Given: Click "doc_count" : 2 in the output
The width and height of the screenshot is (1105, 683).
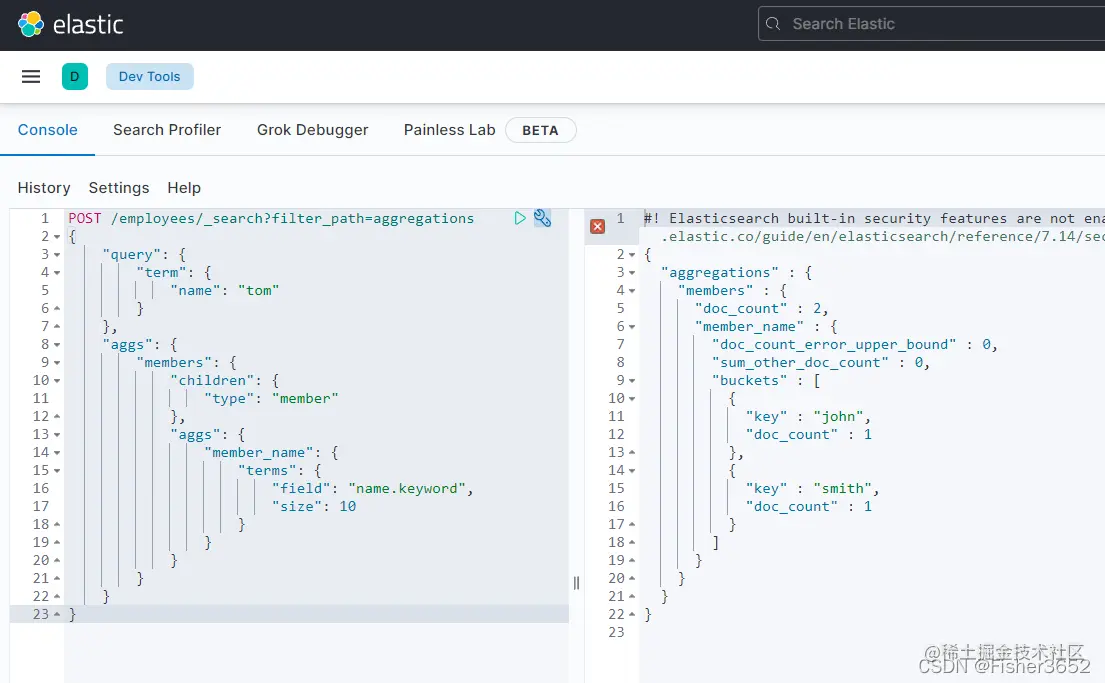Looking at the screenshot, I should click(761, 309).
